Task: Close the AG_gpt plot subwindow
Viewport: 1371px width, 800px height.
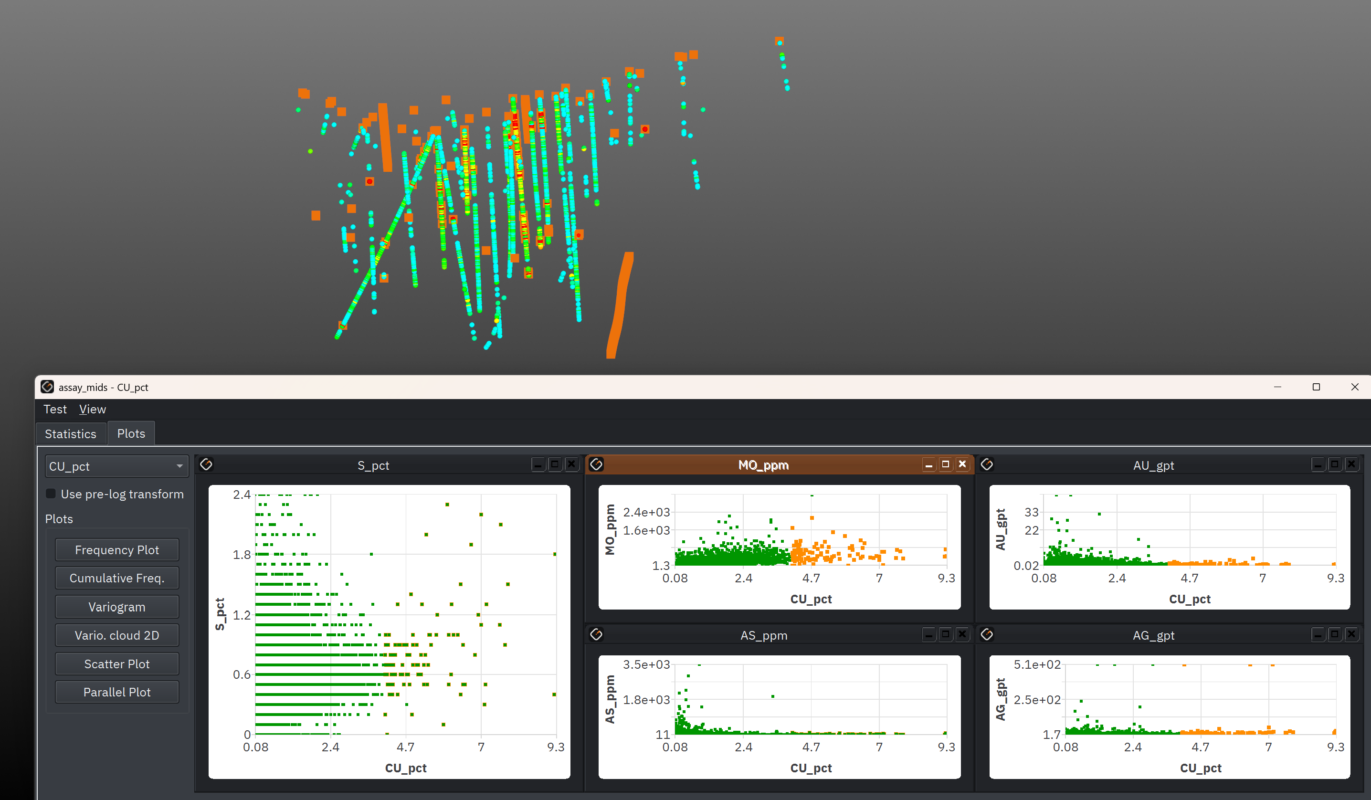Action: coord(1352,635)
